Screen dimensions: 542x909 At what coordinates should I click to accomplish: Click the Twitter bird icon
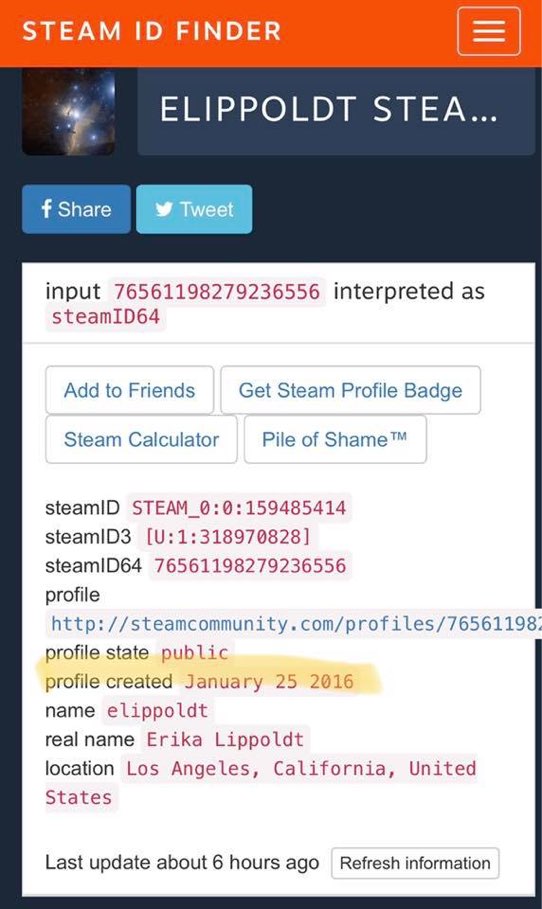[x=164, y=209]
